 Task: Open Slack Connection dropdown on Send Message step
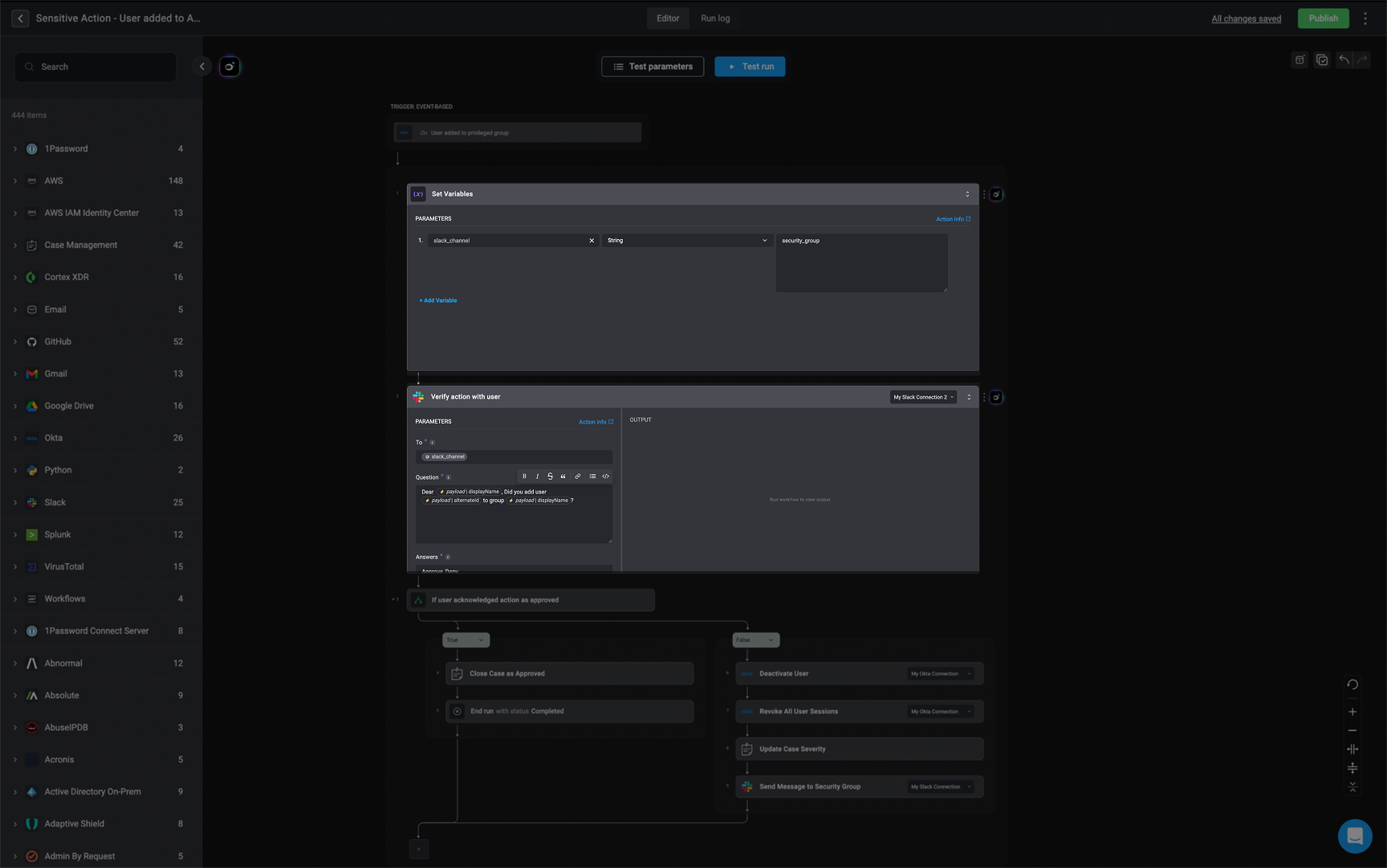941,787
